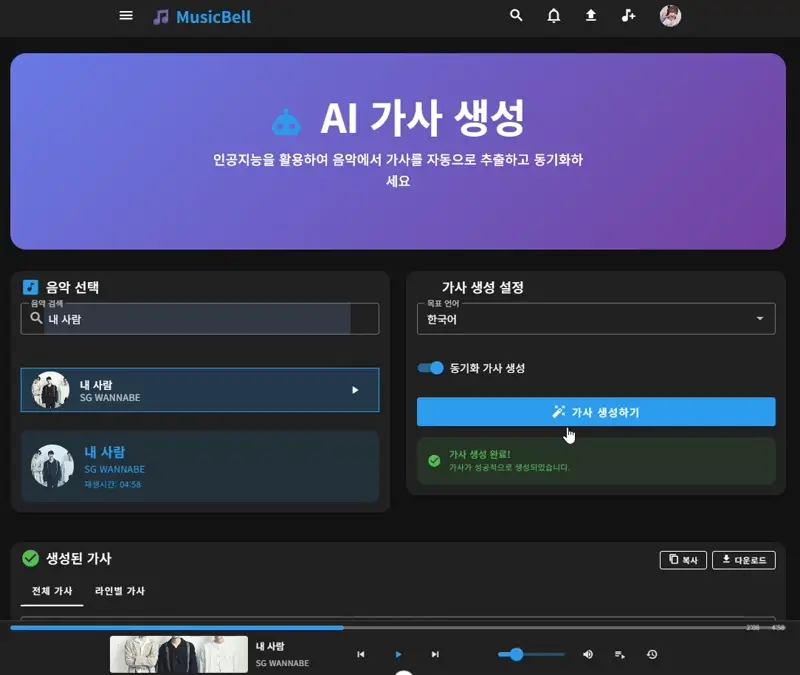Click the search icon in top bar
Screen dimensions: 800x675
tap(516, 16)
